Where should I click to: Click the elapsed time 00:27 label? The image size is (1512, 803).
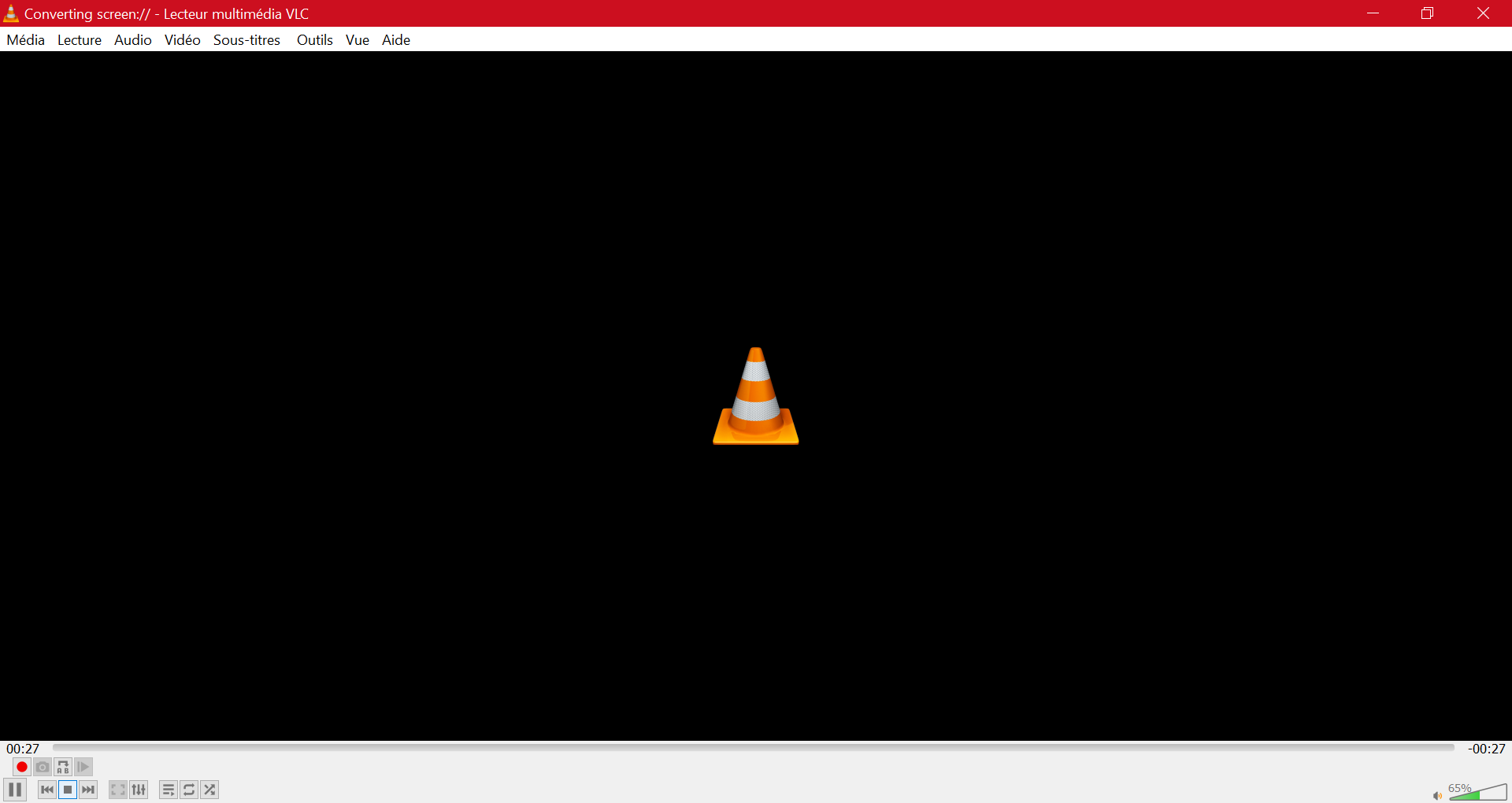[23, 749]
